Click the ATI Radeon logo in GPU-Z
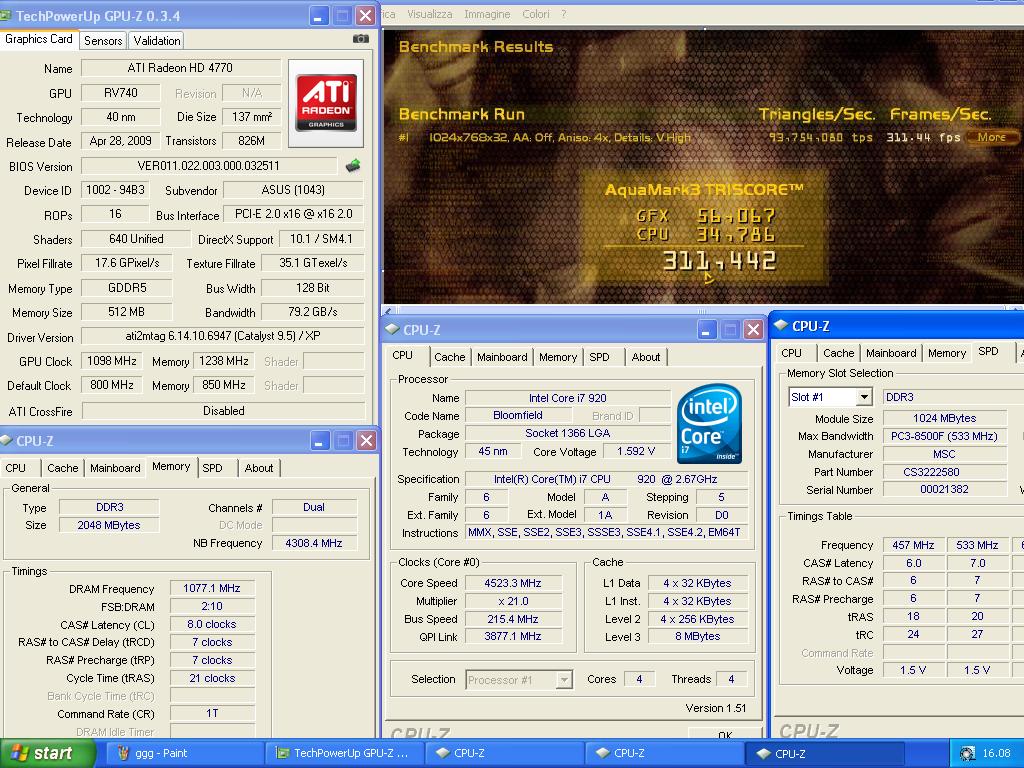This screenshot has width=1024, height=768. pos(326,103)
